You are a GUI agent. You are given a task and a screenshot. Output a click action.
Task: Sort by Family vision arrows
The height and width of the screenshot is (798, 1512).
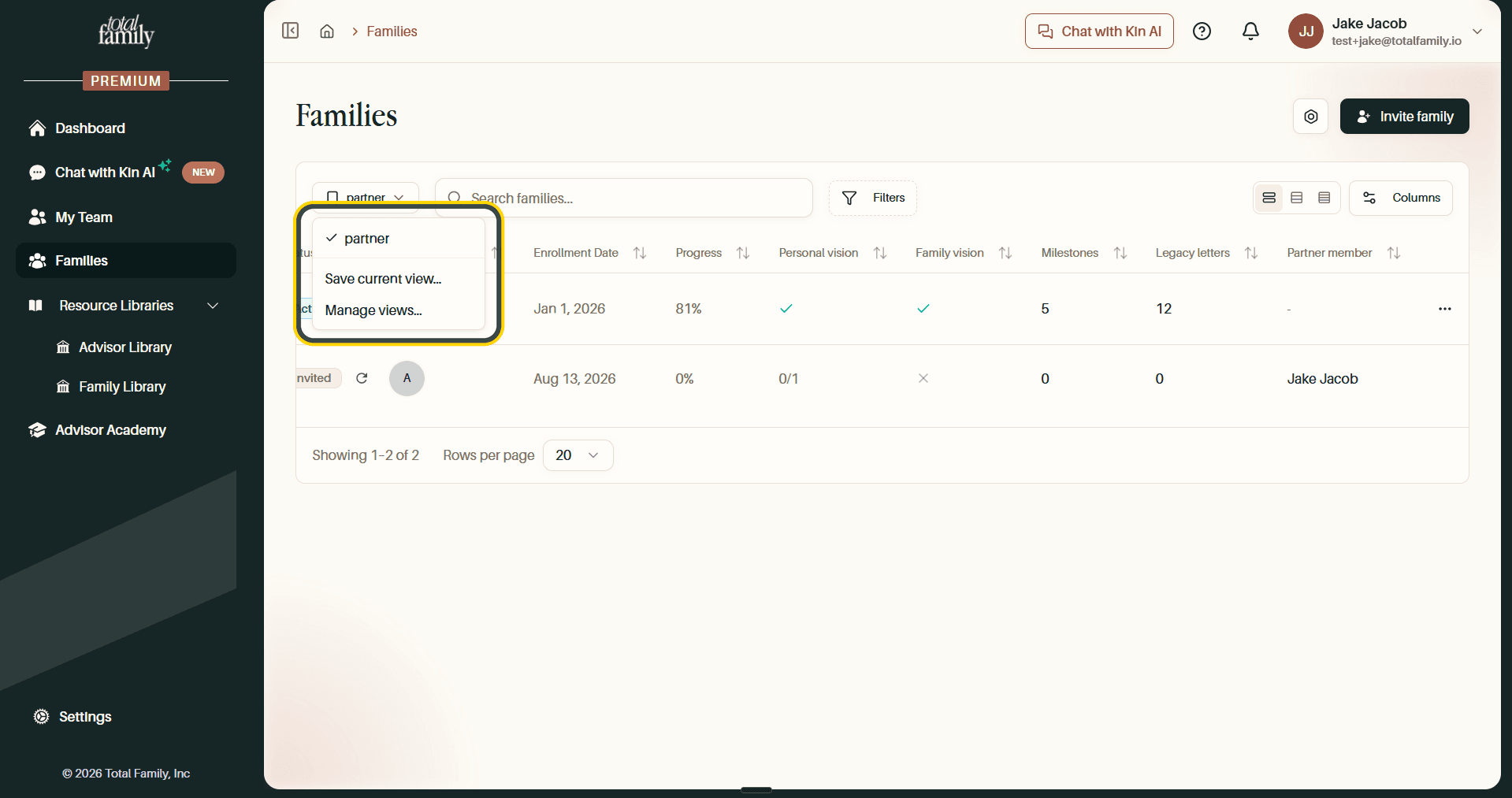pos(1005,253)
